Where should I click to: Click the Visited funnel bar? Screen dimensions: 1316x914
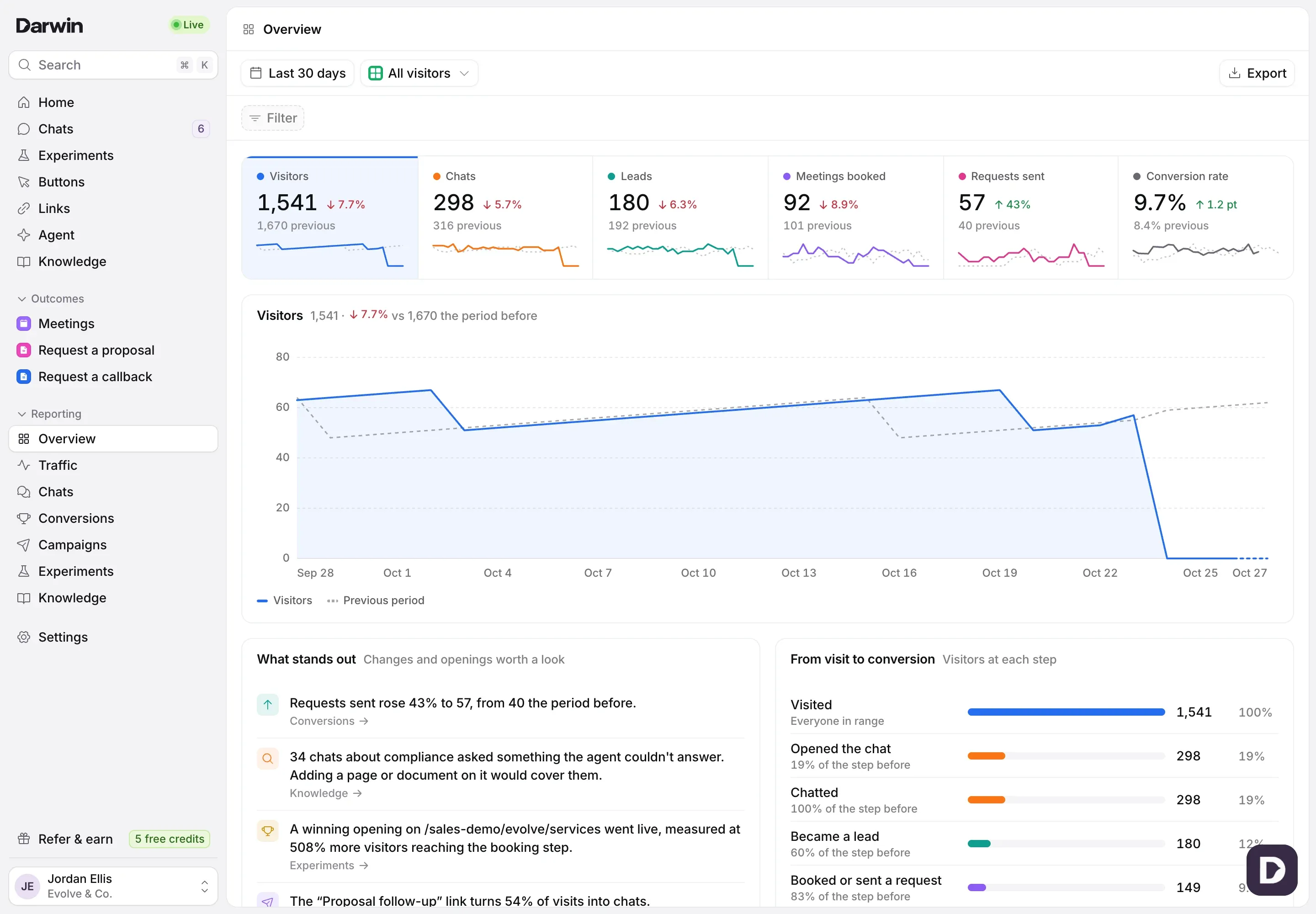click(1066, 712)
